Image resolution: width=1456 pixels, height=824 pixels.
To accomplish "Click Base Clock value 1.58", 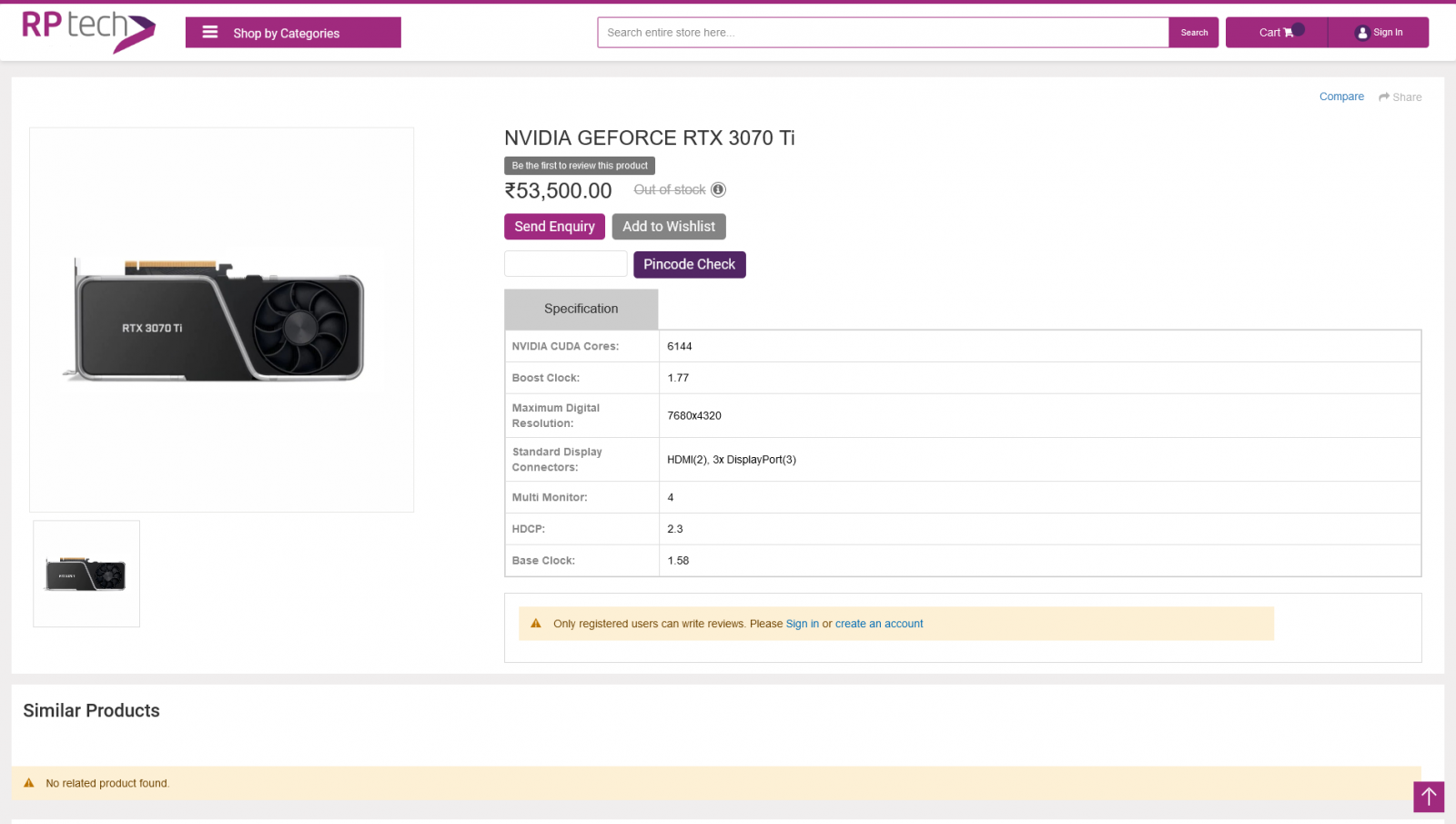I will click(678, 561).
